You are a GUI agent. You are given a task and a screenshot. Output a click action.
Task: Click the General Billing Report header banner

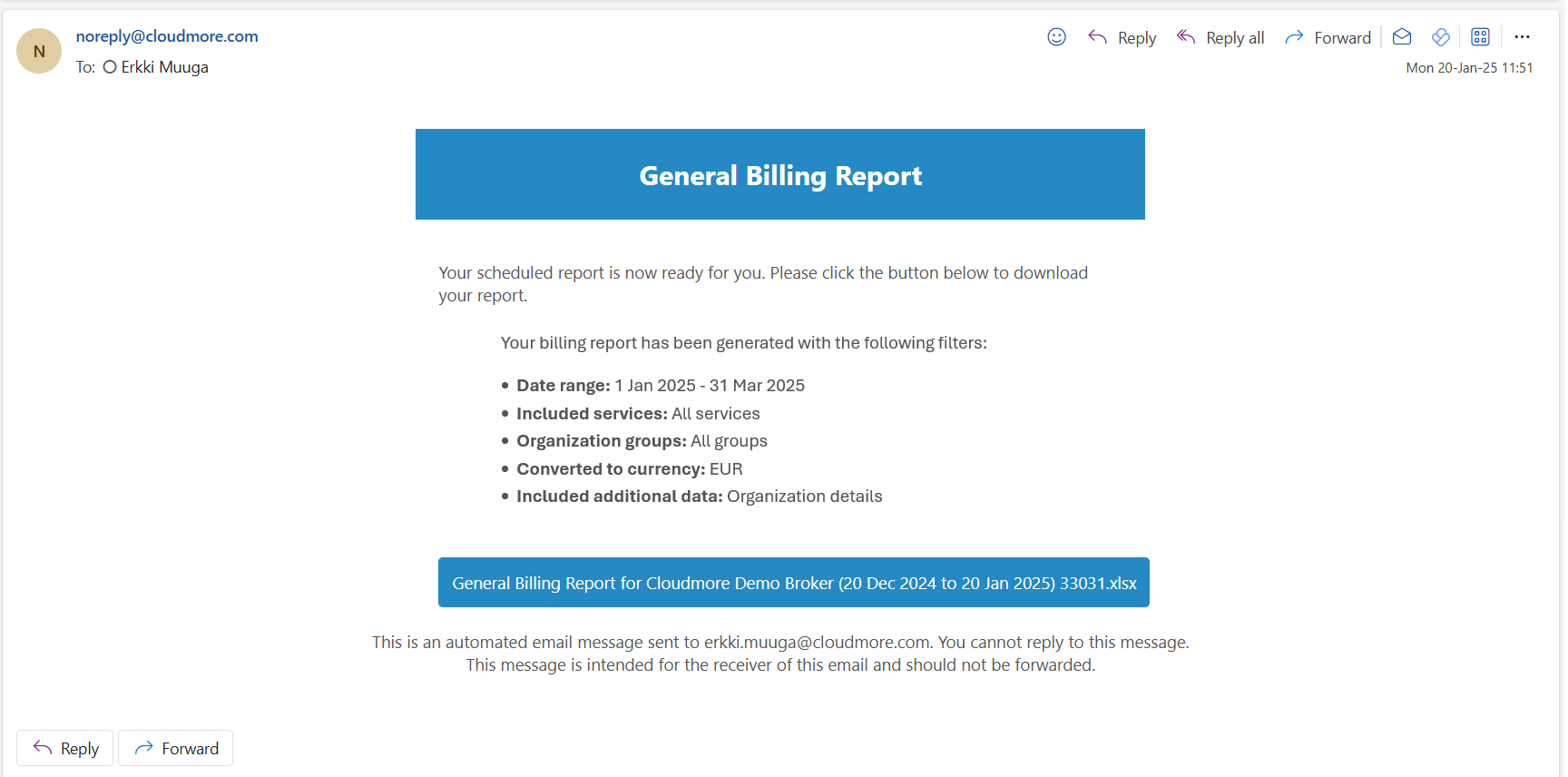pos(780,174)
